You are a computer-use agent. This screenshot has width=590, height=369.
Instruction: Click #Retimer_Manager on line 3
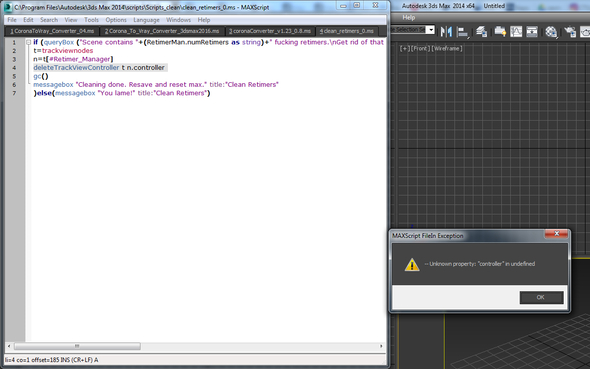79,59
